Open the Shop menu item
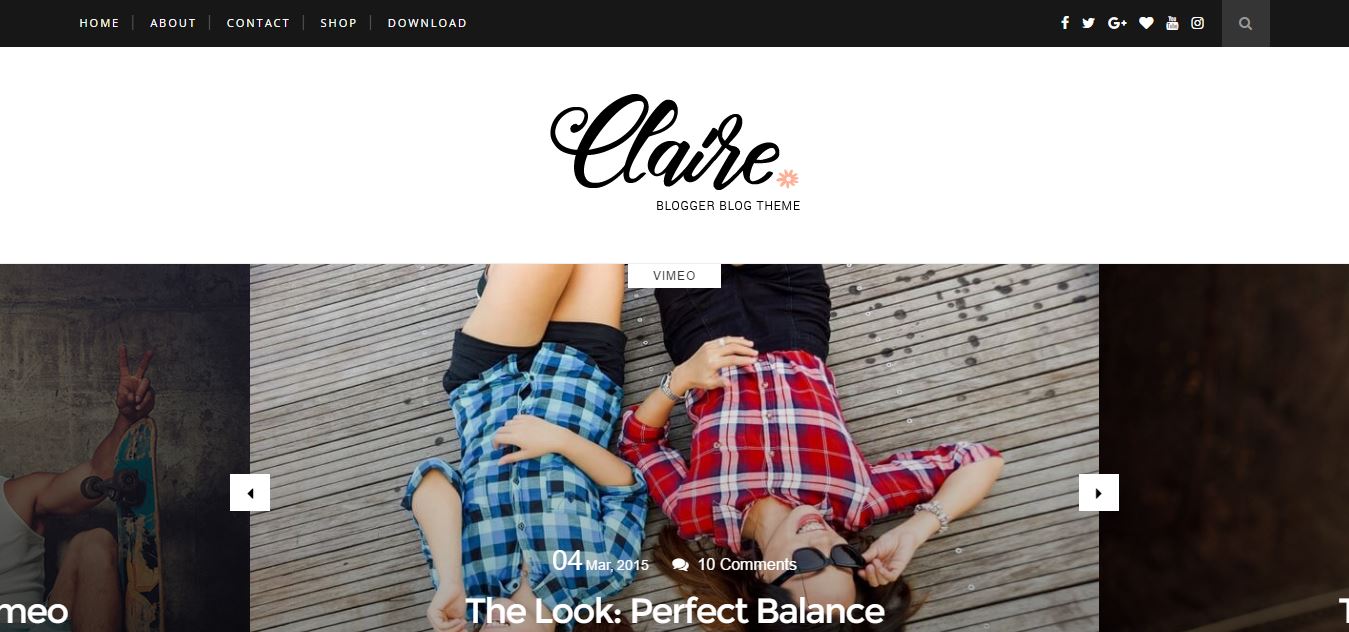 (338, 23)
